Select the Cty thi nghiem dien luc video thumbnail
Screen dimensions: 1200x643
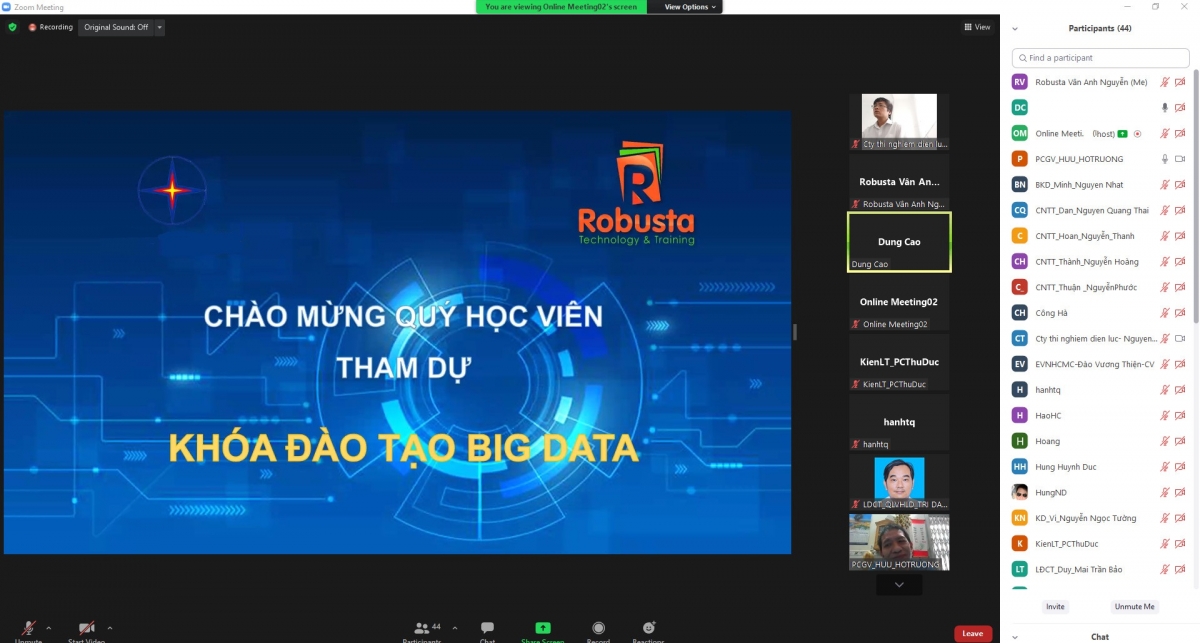899,122
